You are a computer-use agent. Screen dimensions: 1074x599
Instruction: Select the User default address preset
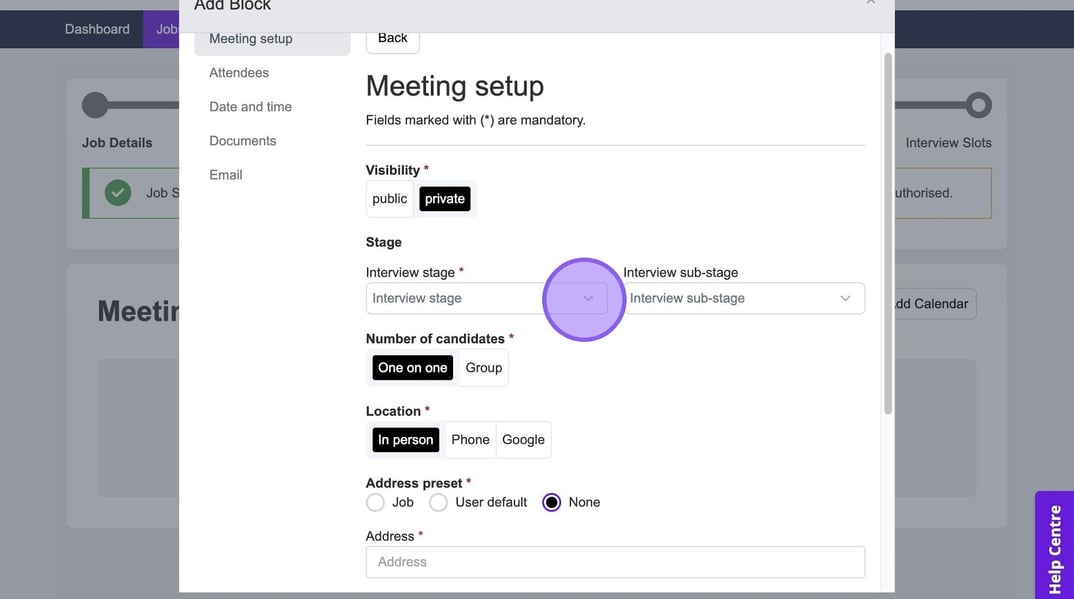(439, 503)
